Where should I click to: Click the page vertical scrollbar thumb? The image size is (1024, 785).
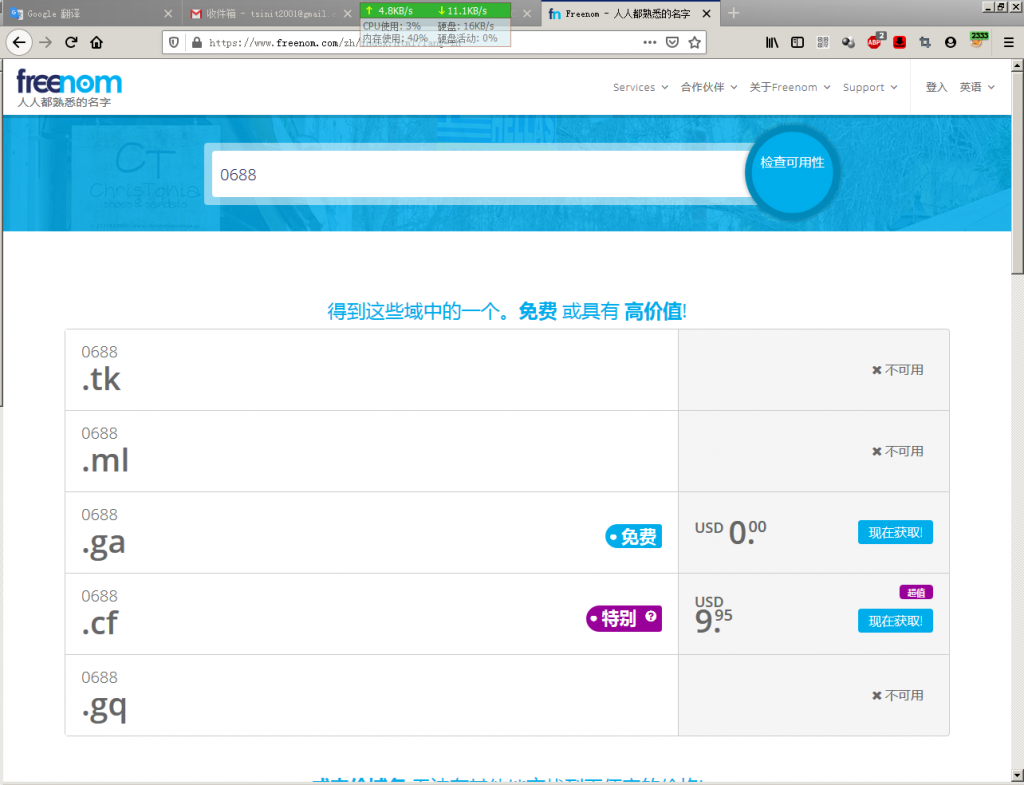click(1017, 173)
